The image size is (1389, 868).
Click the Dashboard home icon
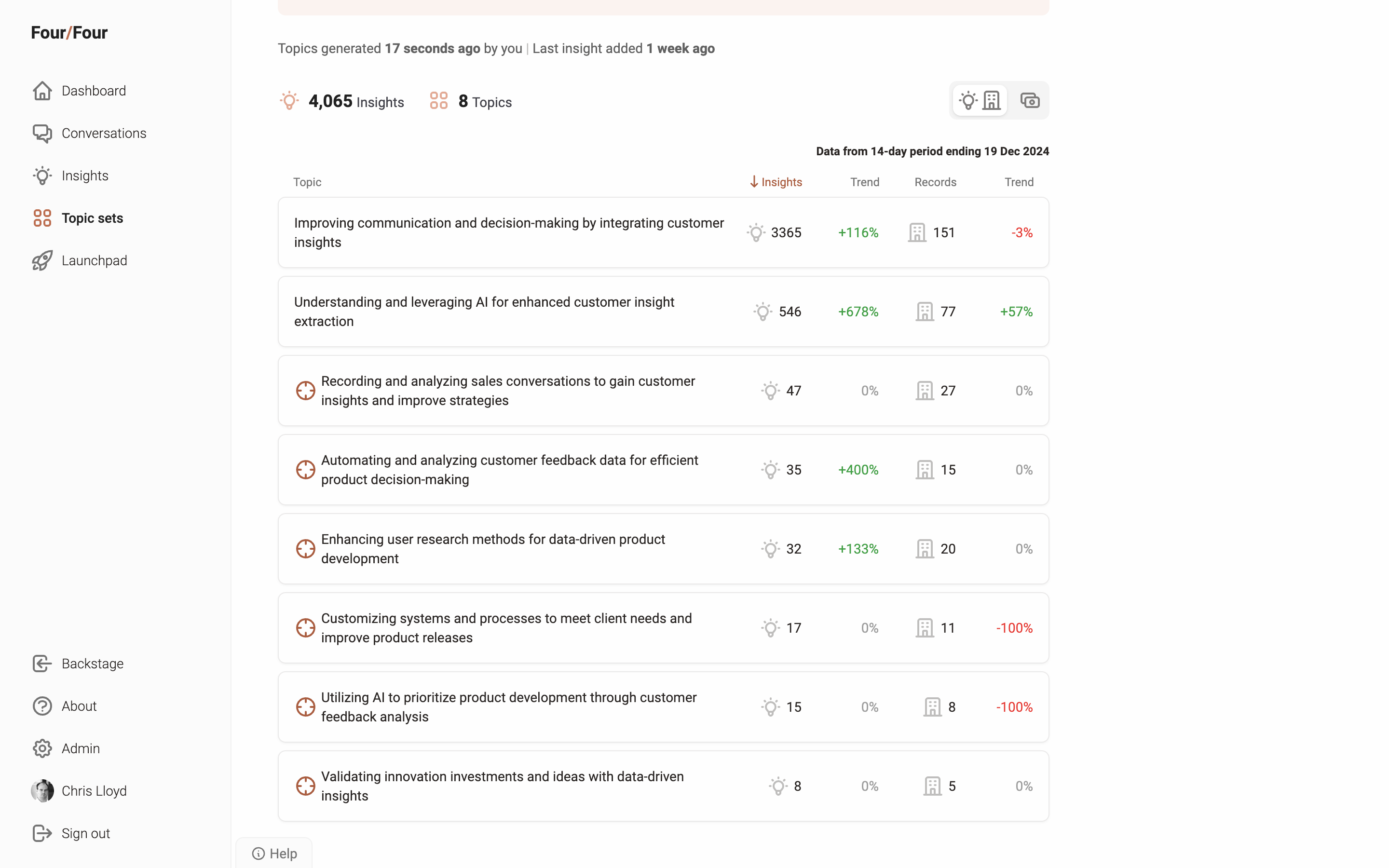[42, 91]
